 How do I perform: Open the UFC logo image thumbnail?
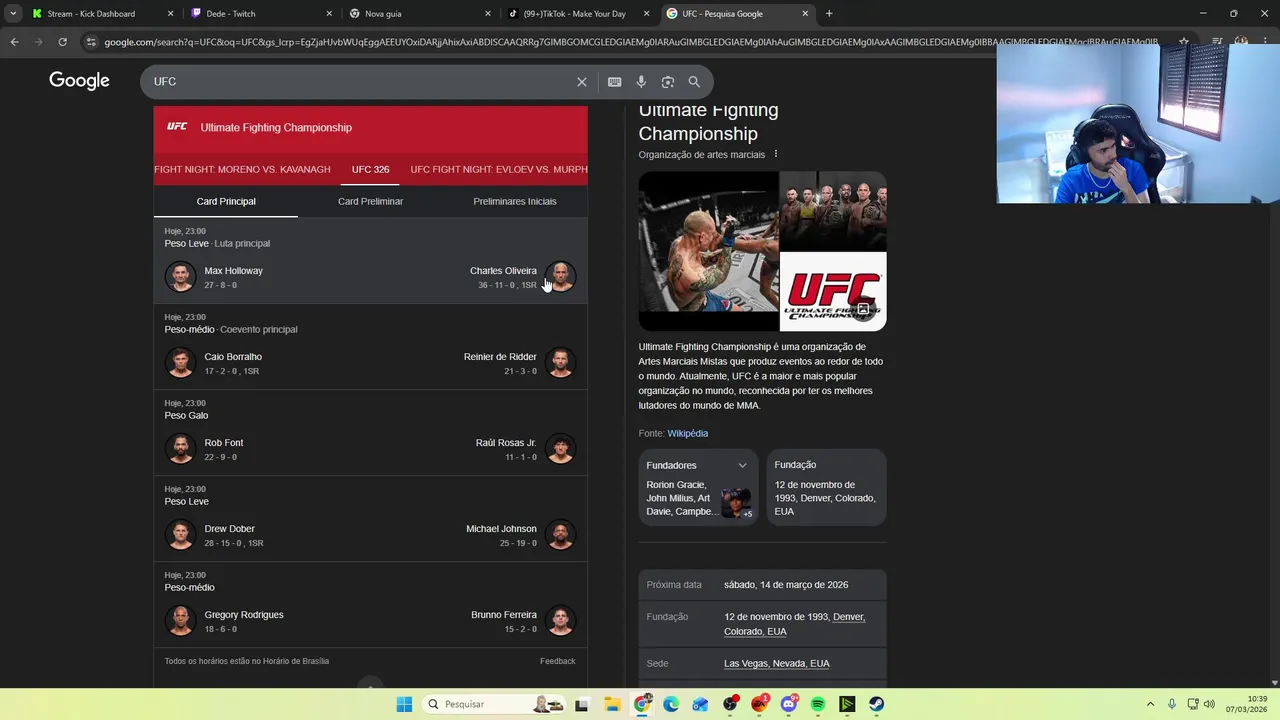(x=833, y=291)
